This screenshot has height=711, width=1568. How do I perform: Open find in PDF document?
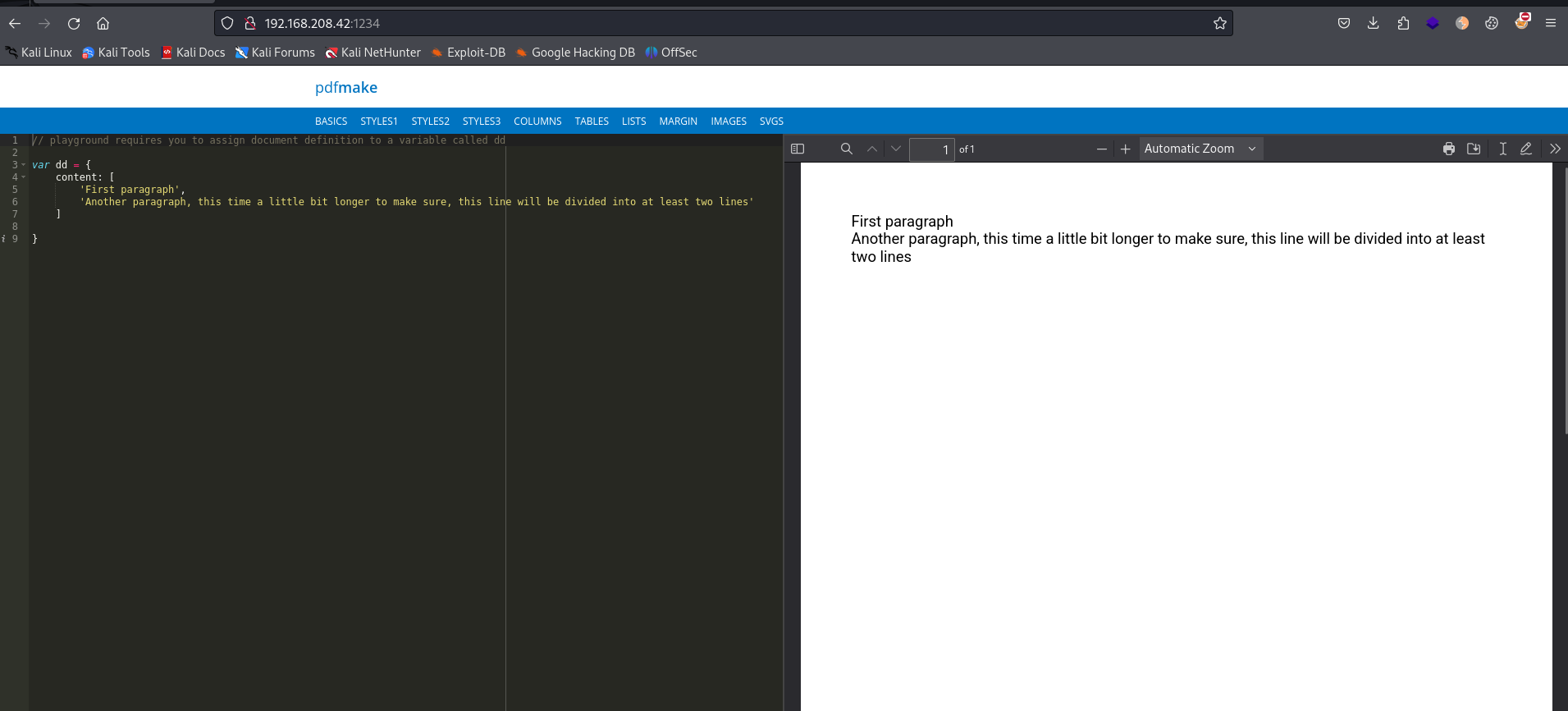(847, 149)
